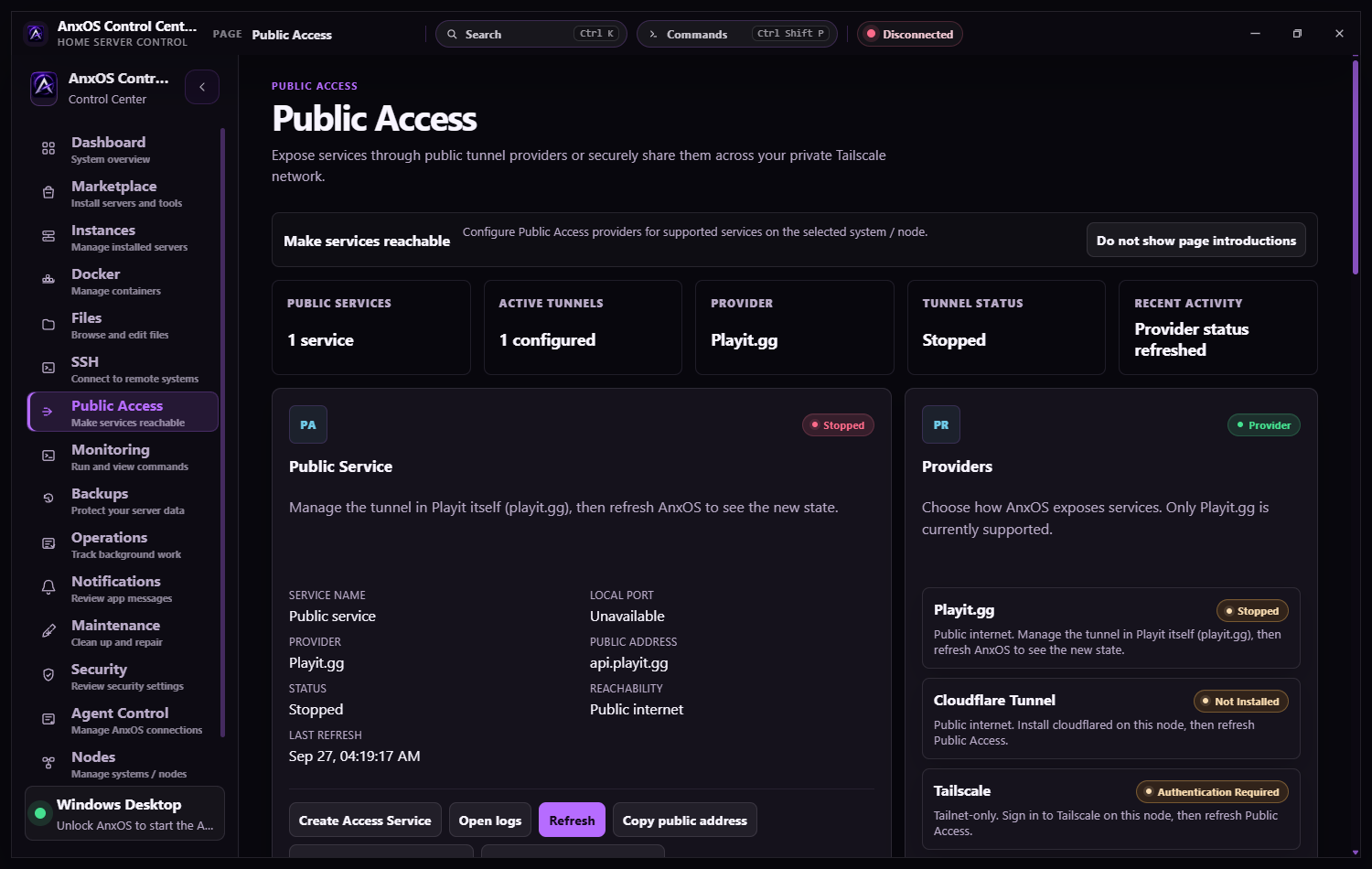Open the Dashboard page

click(123, 149)
